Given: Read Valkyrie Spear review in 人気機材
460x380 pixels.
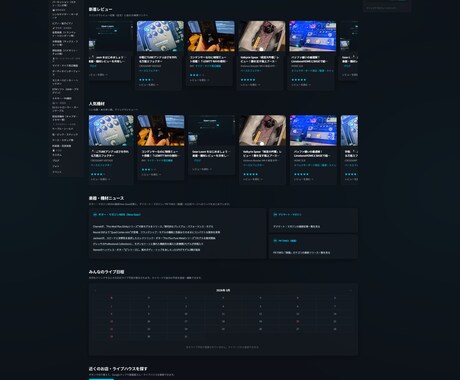Looking at the screenshot, I should (x=253, y=179).
